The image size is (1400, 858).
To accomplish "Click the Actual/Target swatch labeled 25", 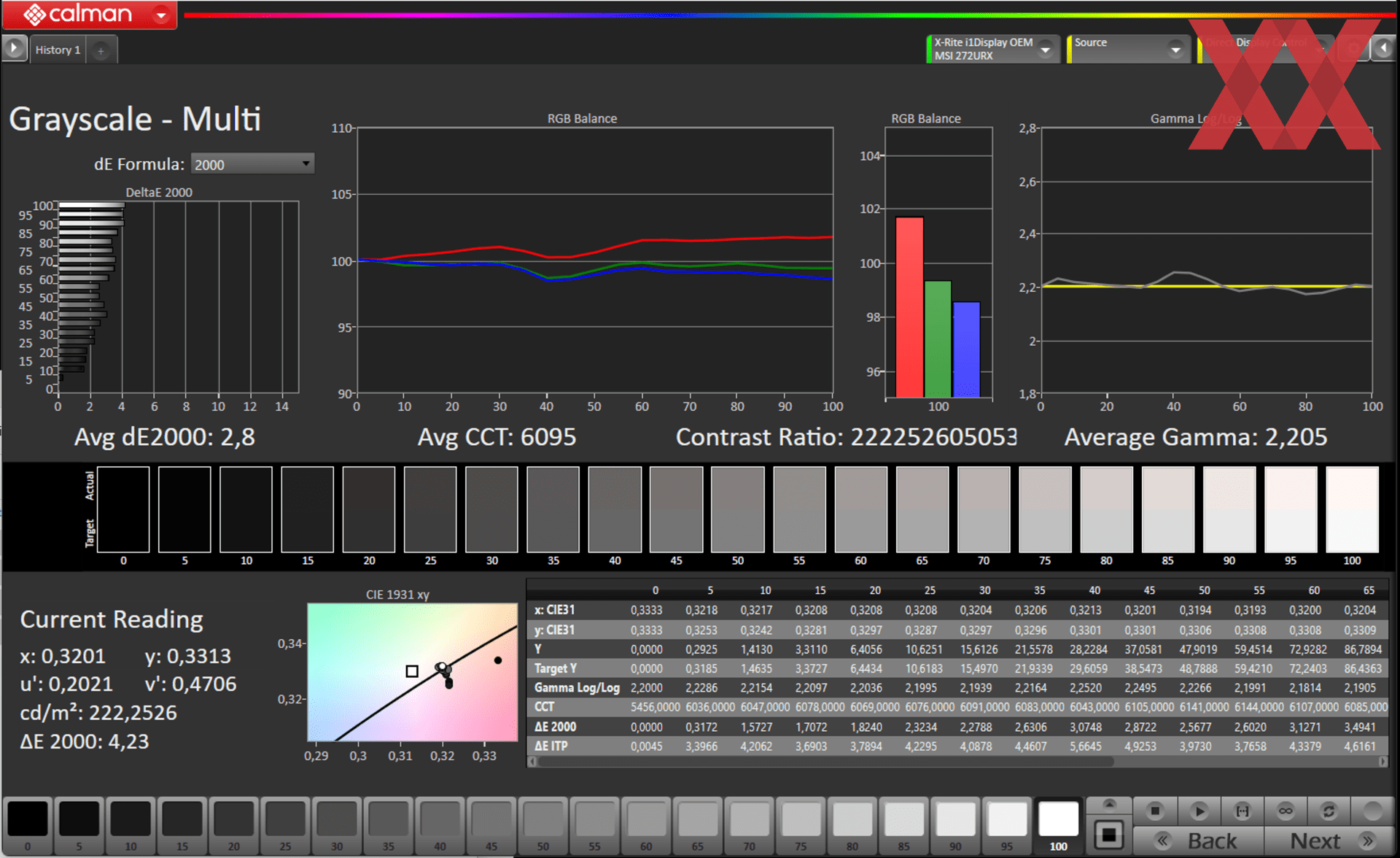I will (430, 509).
